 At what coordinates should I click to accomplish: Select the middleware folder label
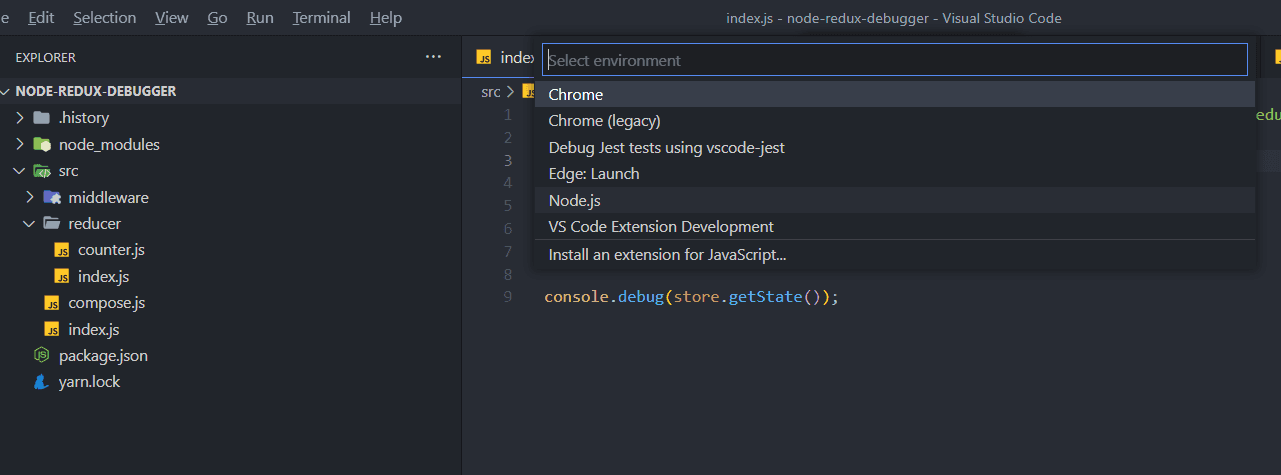point(108,197)
